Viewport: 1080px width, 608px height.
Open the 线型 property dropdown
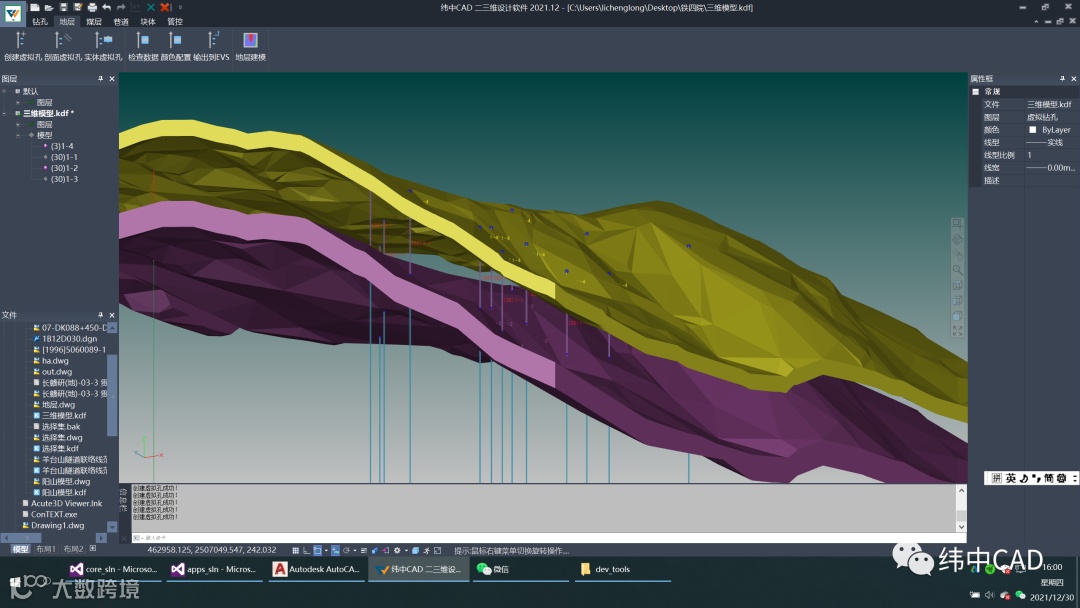click(x=1050, y=143)
